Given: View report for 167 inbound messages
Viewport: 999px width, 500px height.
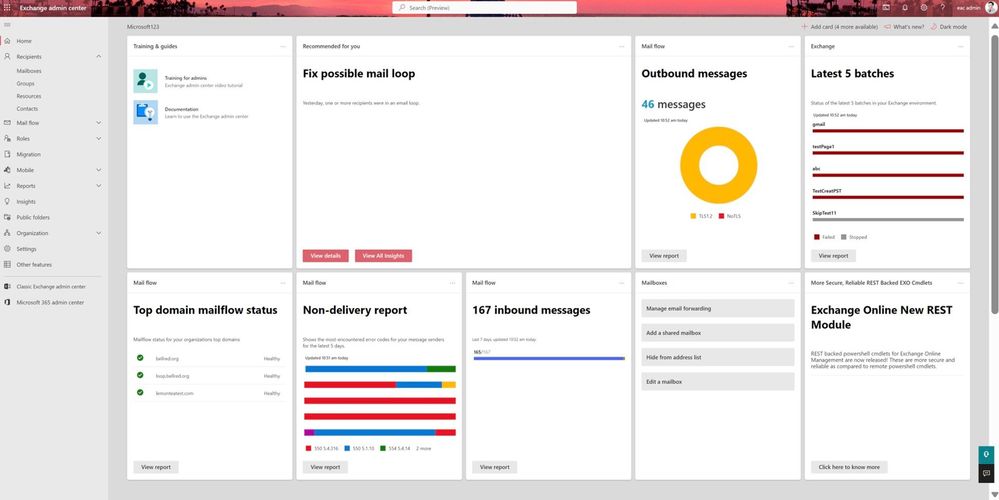Looking at the screenshot, I should [x=495, y=467].
